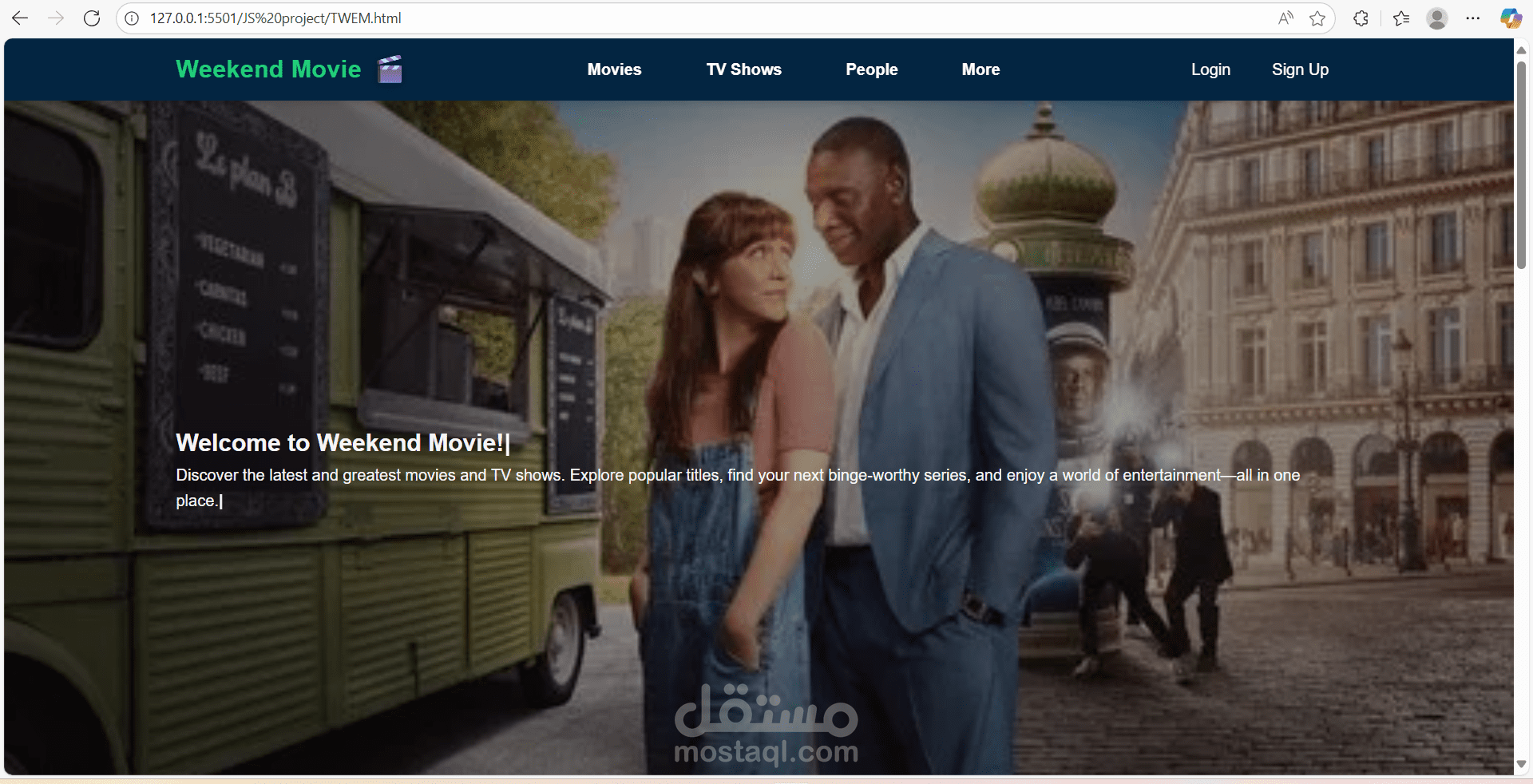Click the clapperboard logo icon
This screenshot has width=1533, height=784.
point(390,69)
